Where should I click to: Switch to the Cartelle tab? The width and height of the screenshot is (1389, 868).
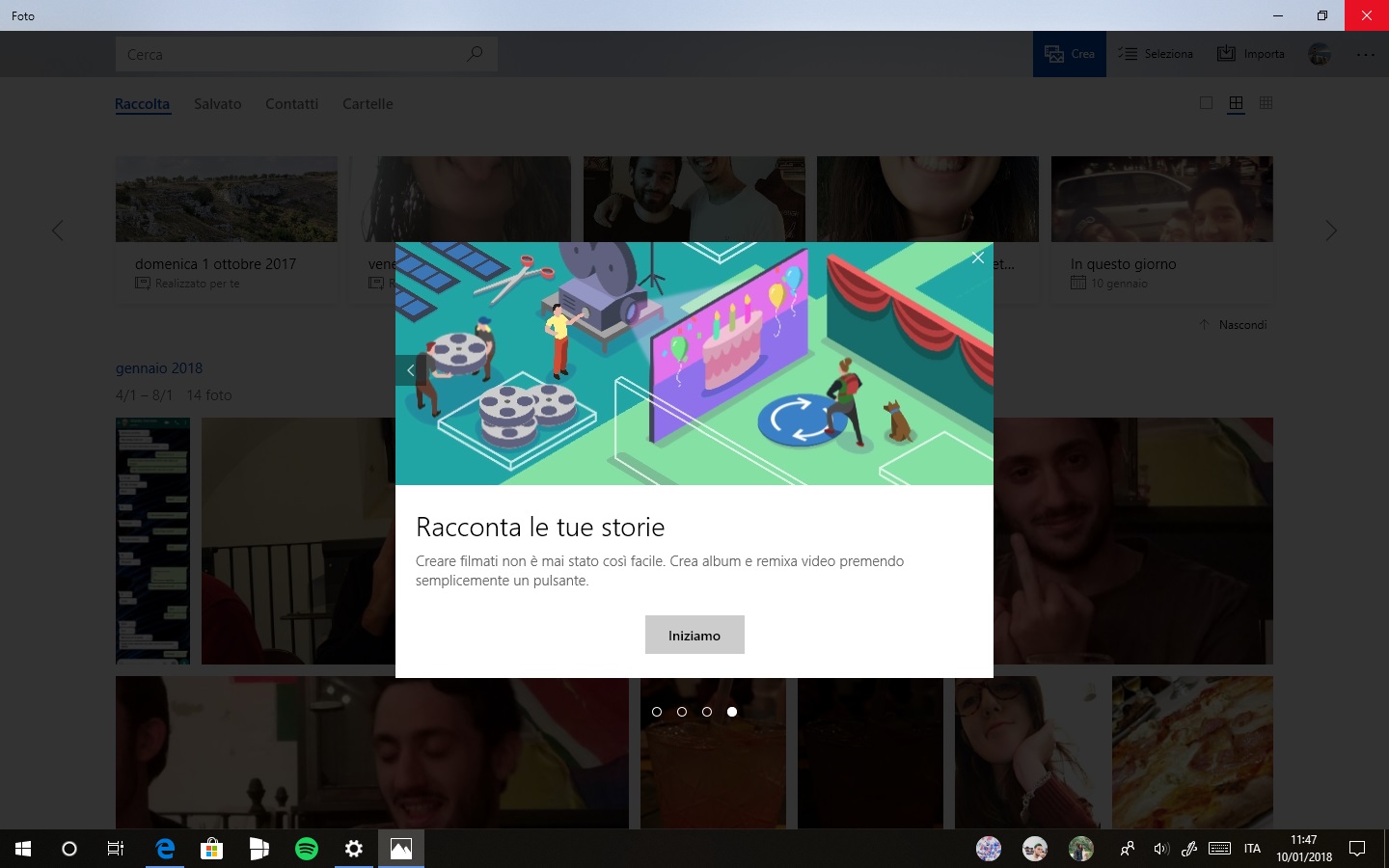click(368, 104)
